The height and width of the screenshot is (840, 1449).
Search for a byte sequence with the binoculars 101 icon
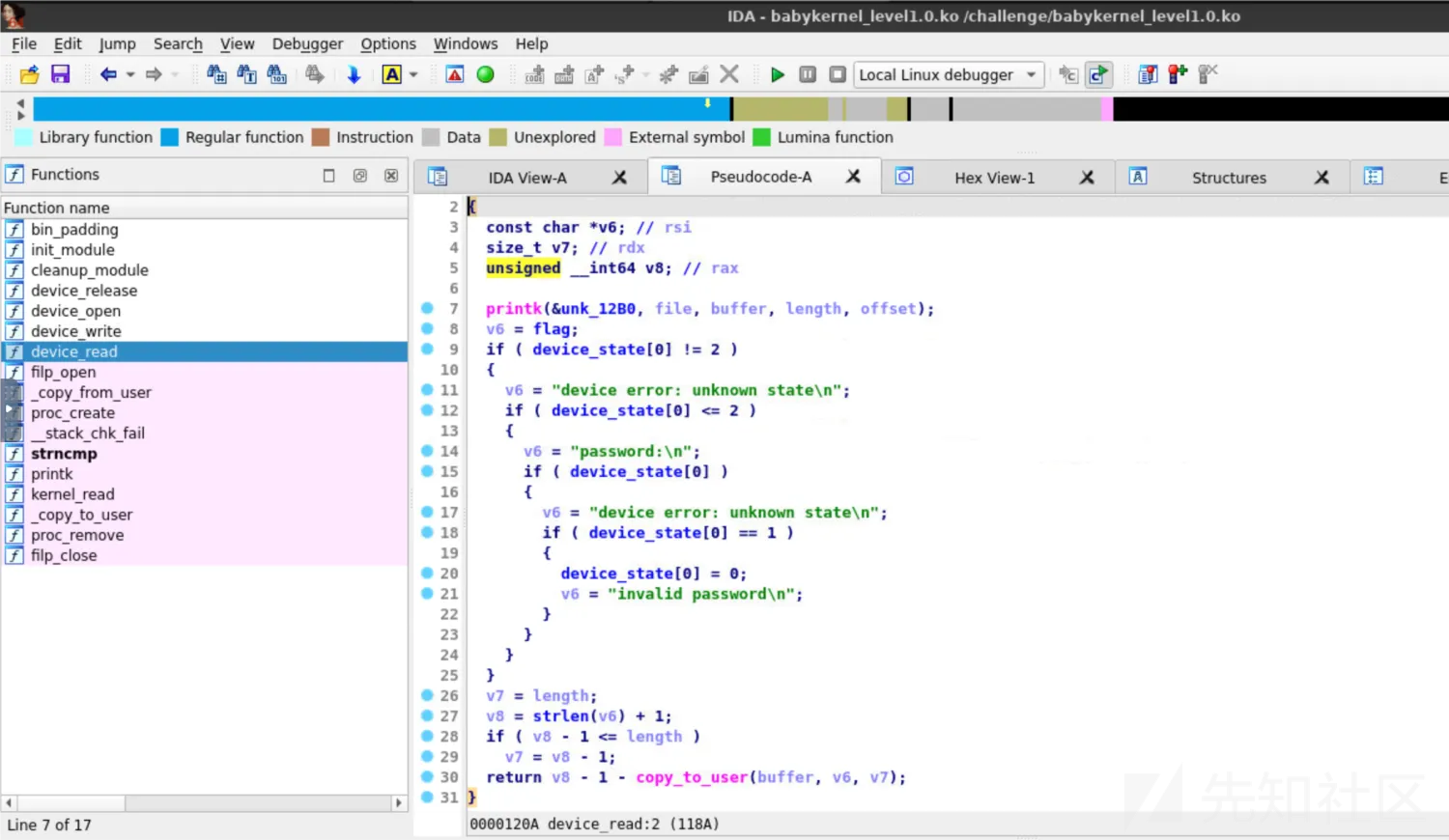tap(276, 74)
